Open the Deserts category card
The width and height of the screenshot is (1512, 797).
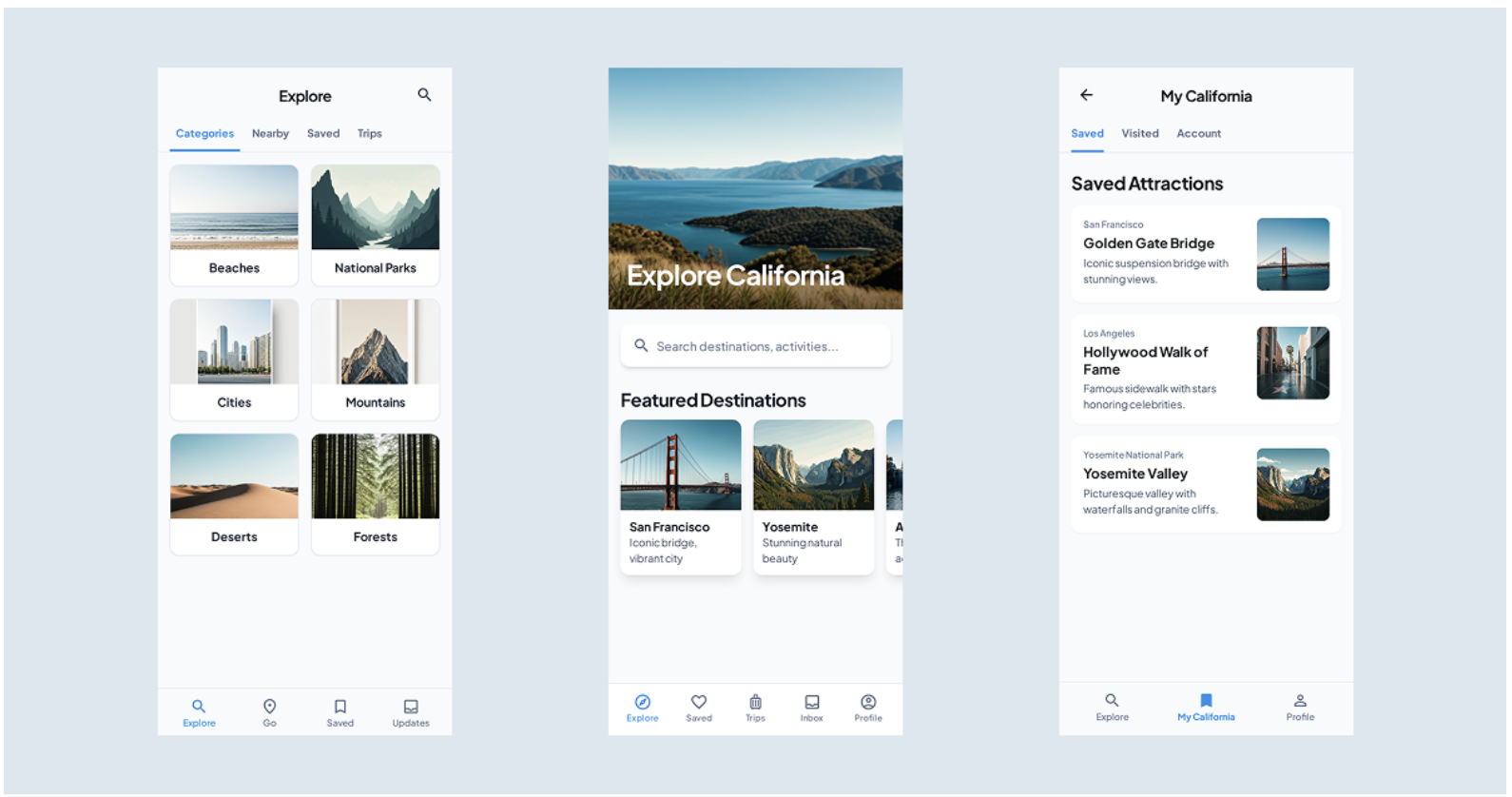tap(234, 495)
